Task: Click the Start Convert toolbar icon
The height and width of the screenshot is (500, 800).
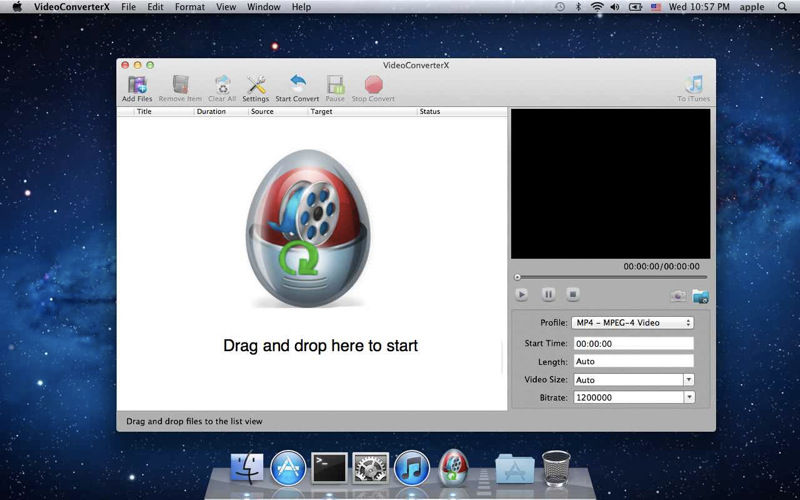Action: (x=297, y=85)
